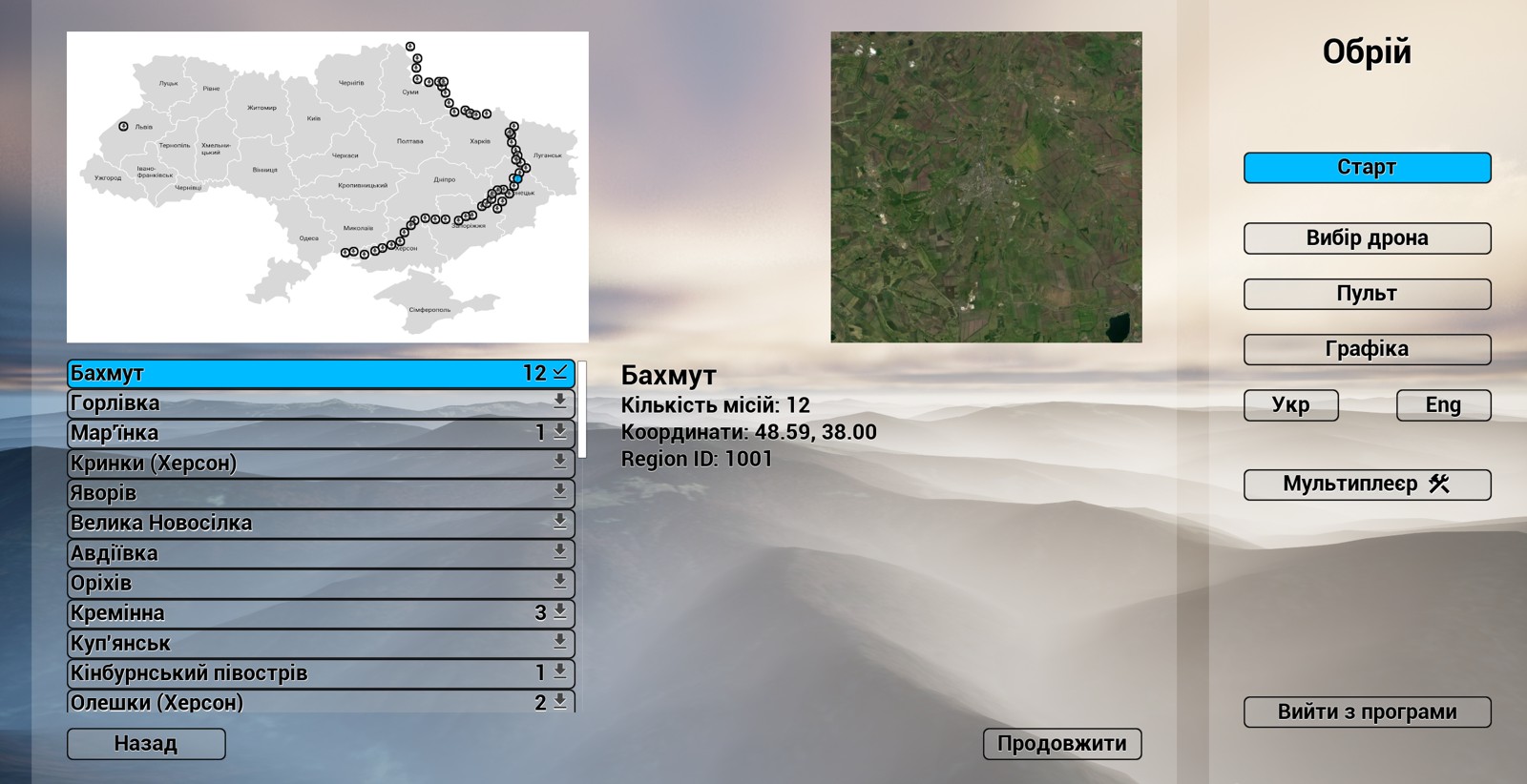Click download icon for Горлівка region
Image resolution: width=1527 pixels, height=784 pixels.
point(560,402)
